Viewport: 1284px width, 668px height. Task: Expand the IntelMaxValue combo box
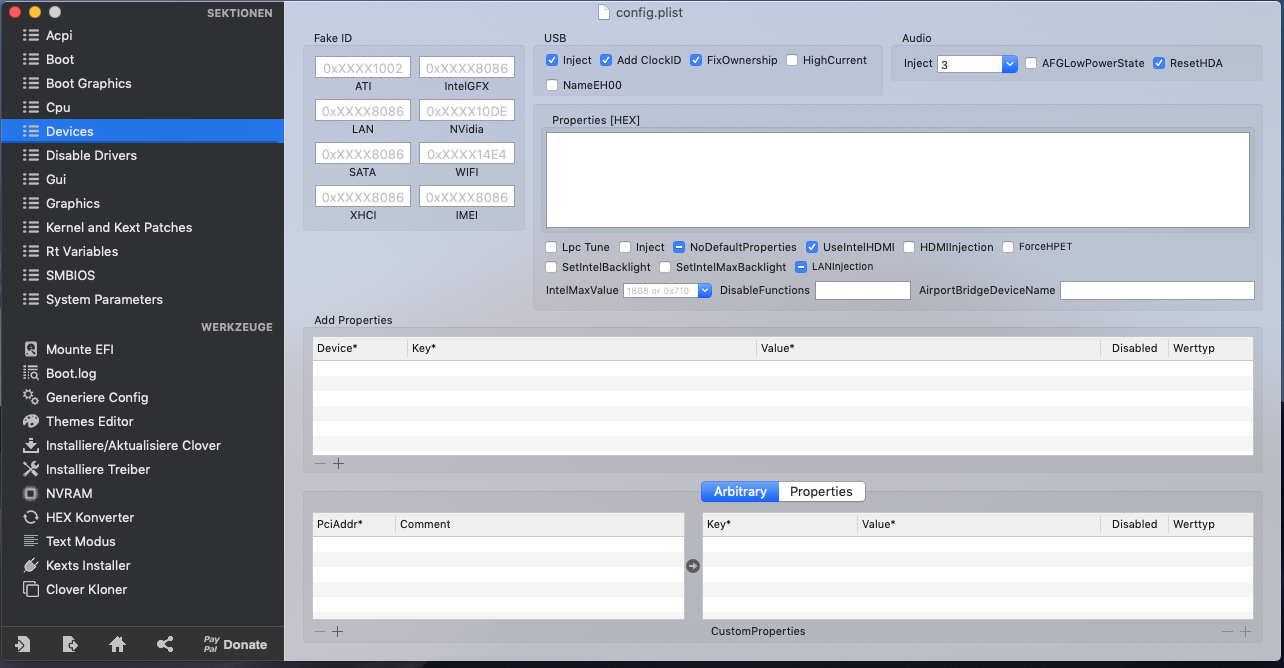pos(704,290)
